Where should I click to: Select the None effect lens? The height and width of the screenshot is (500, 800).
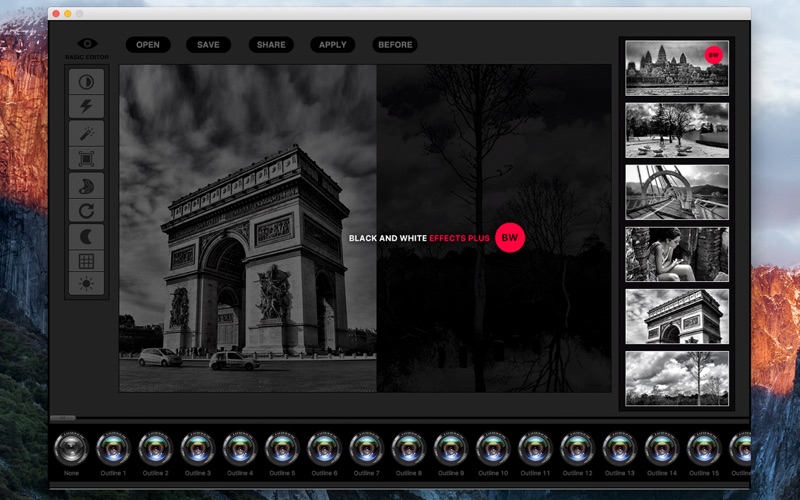pos(71,448)
